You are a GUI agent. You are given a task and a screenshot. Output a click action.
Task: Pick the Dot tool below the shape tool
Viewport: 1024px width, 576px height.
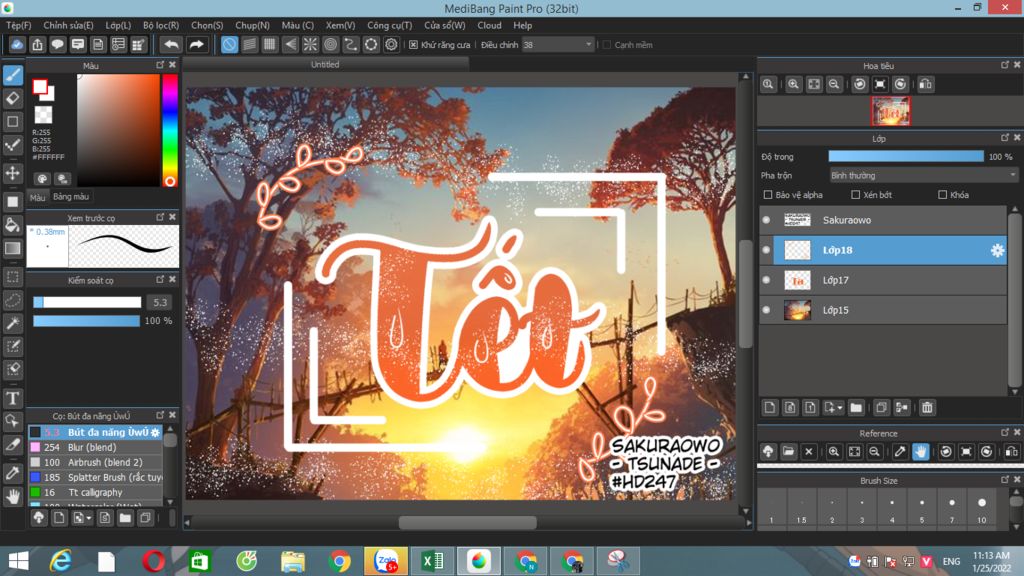point(13,145)
